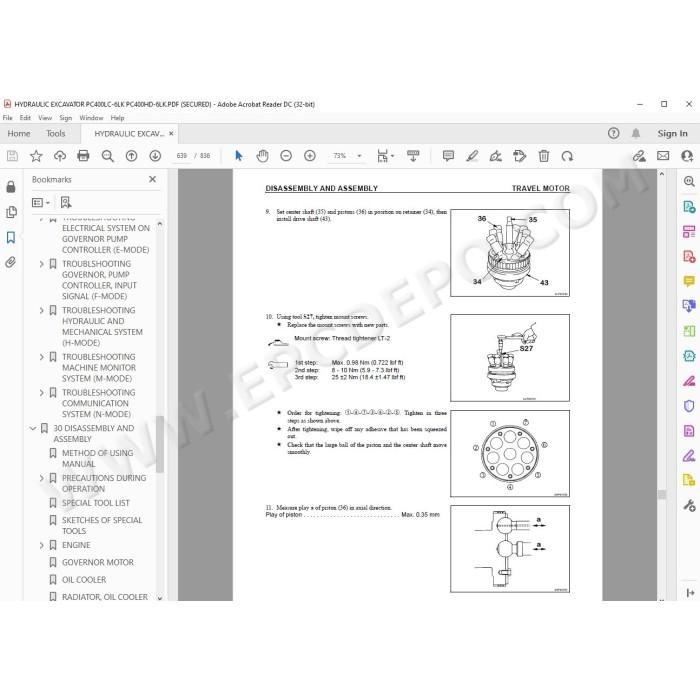
Task: Open Comment tool in right pane
Action: (689, 281)
